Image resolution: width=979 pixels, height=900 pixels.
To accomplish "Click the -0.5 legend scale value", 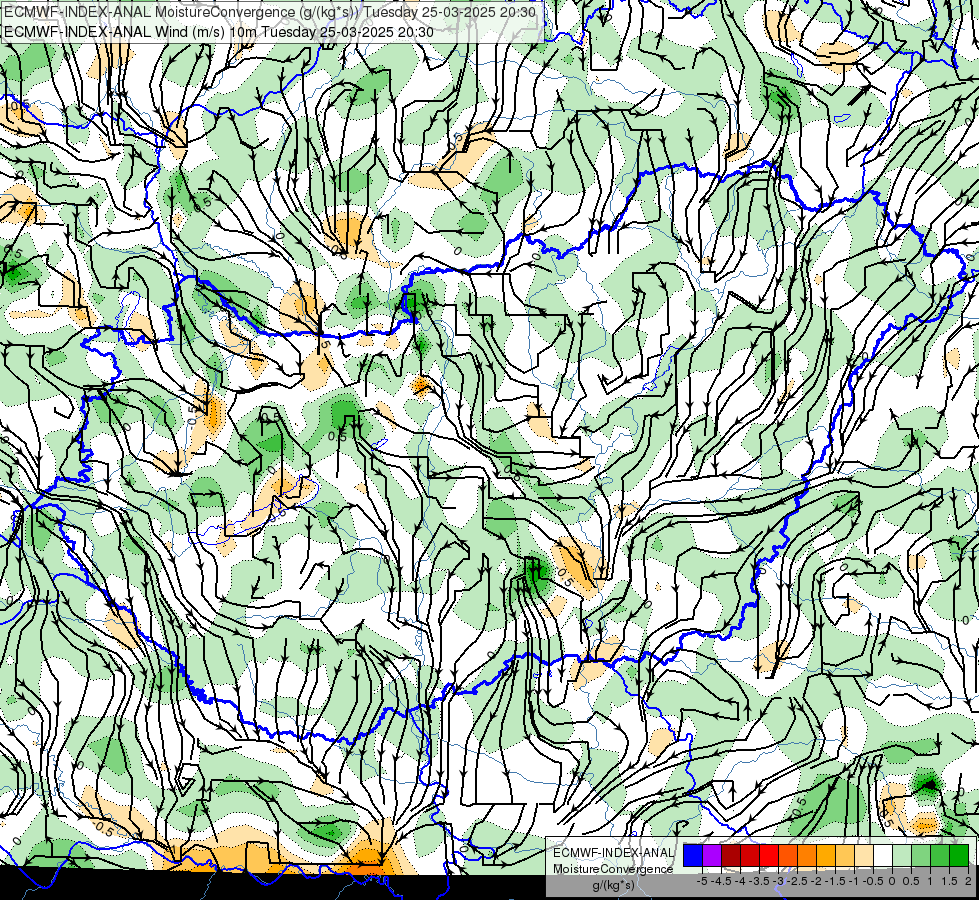I will pyautogui.click(x=873, y=881).
